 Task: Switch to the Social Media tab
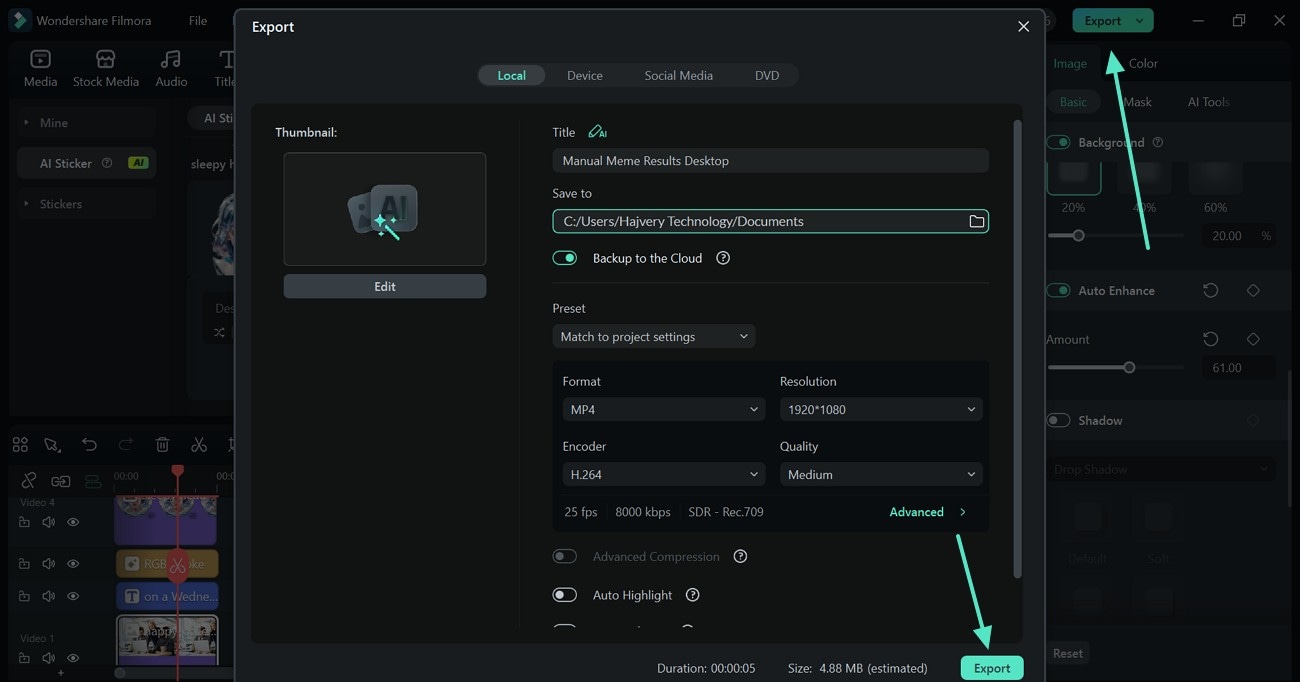(x=678, y=75)
